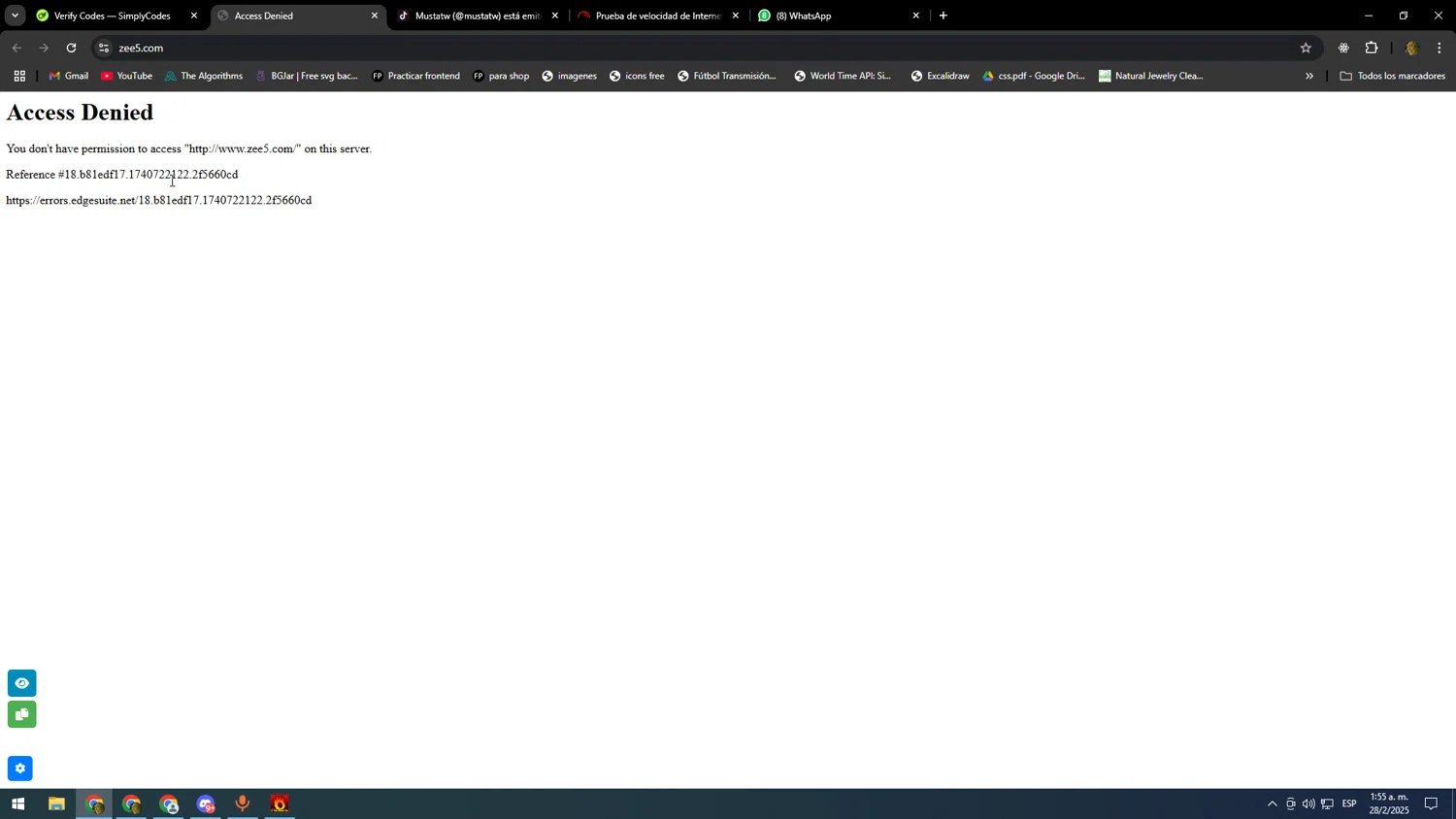Viewport: 1456px width, 819px height.
Task: Open the blue settings gear button
Action: click(x=19, y=769)
